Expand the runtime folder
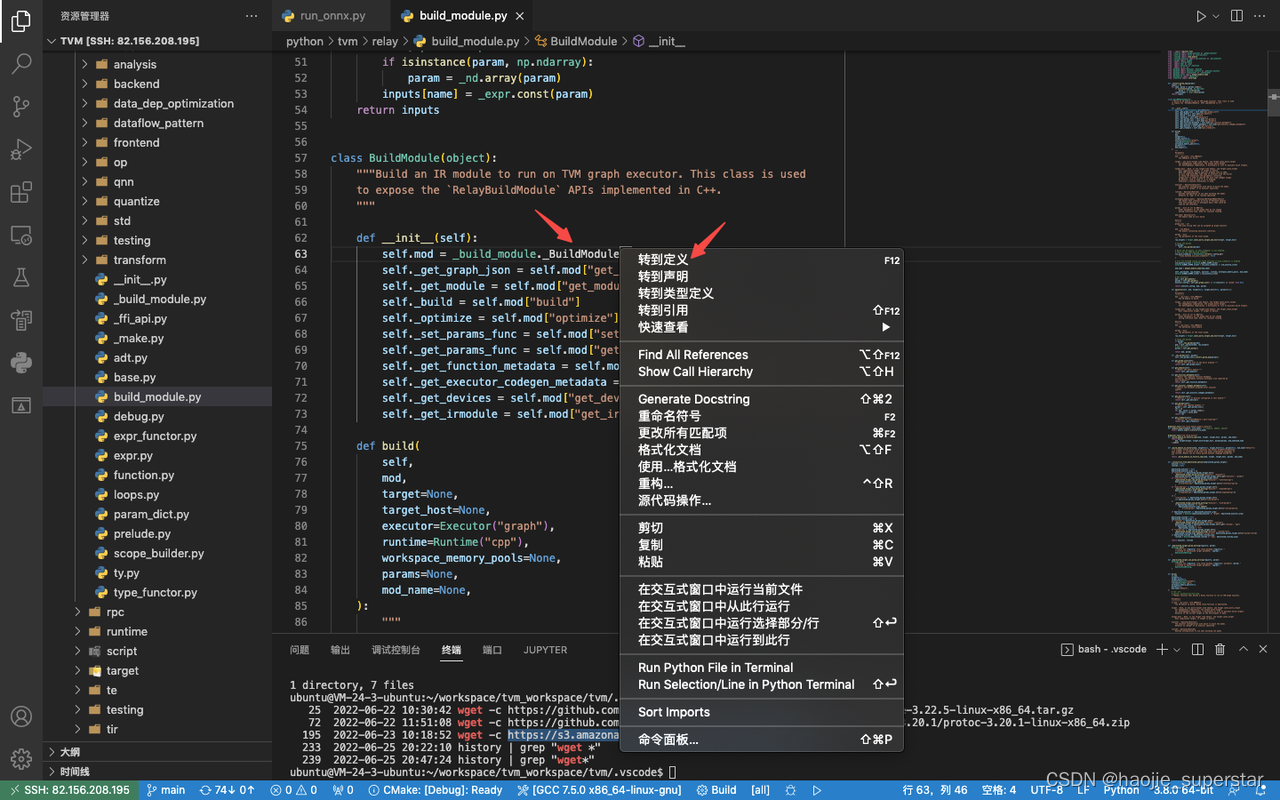This screenshot has width=1280, height=800. click(x=127, y=631)
